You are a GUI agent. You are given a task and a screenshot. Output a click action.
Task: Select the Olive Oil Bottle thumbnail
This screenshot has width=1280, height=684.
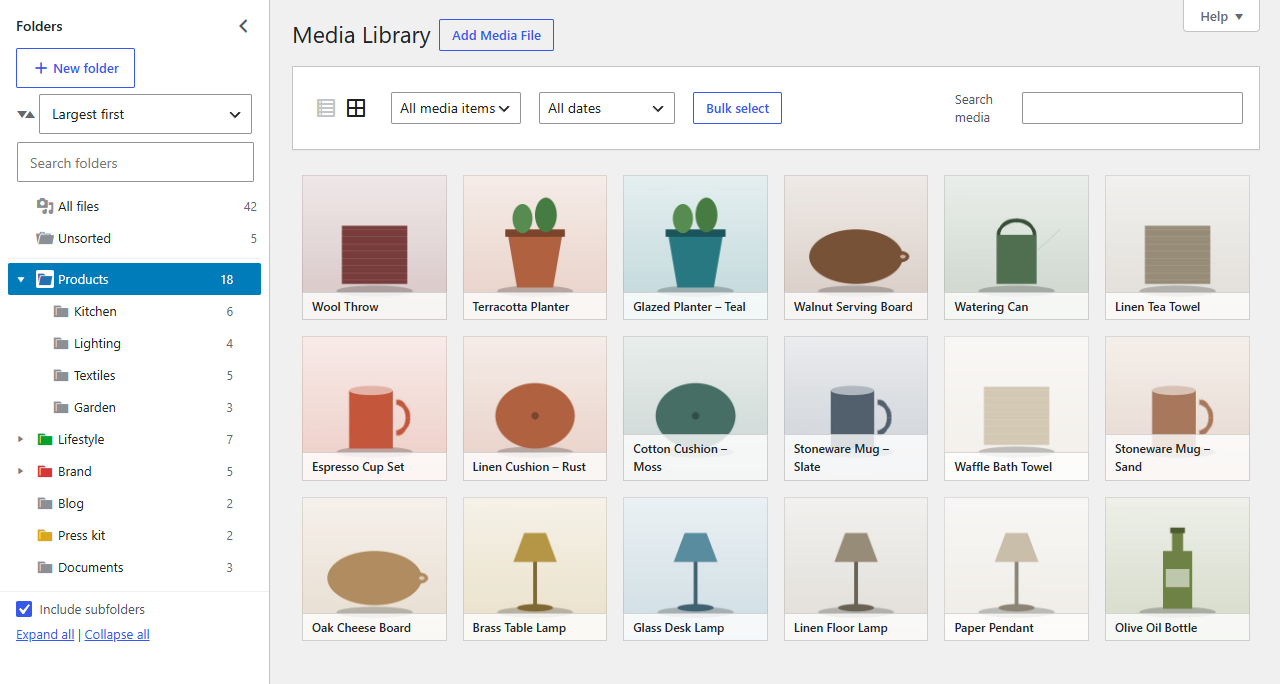point(1177,568)
